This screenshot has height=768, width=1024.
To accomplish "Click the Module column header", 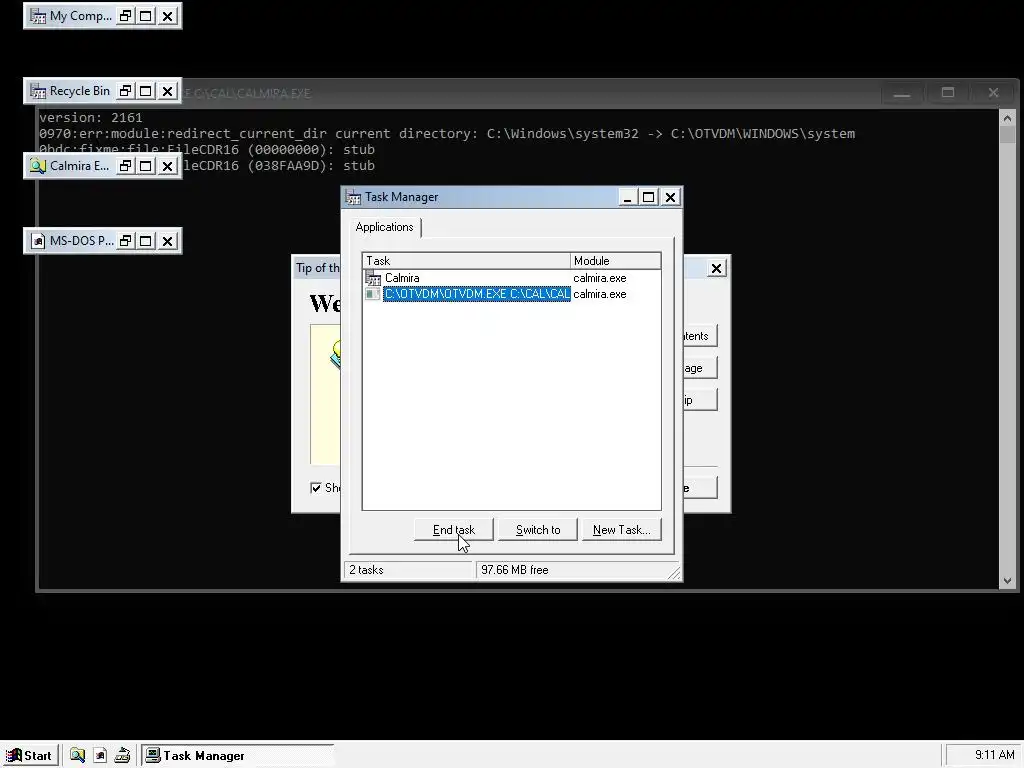I will click(x=615, y=261).
